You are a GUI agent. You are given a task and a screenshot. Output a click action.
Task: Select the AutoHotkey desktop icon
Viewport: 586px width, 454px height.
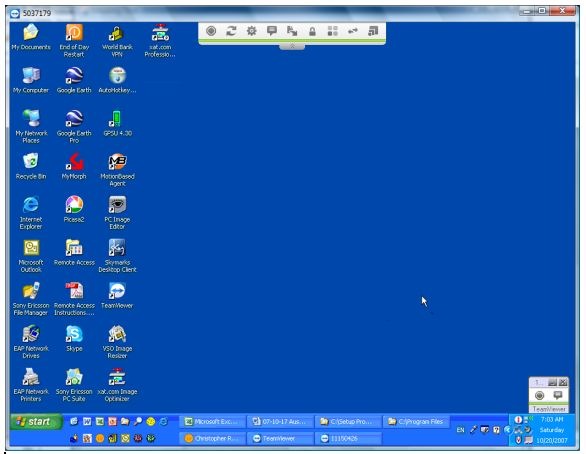pos(117,80)
